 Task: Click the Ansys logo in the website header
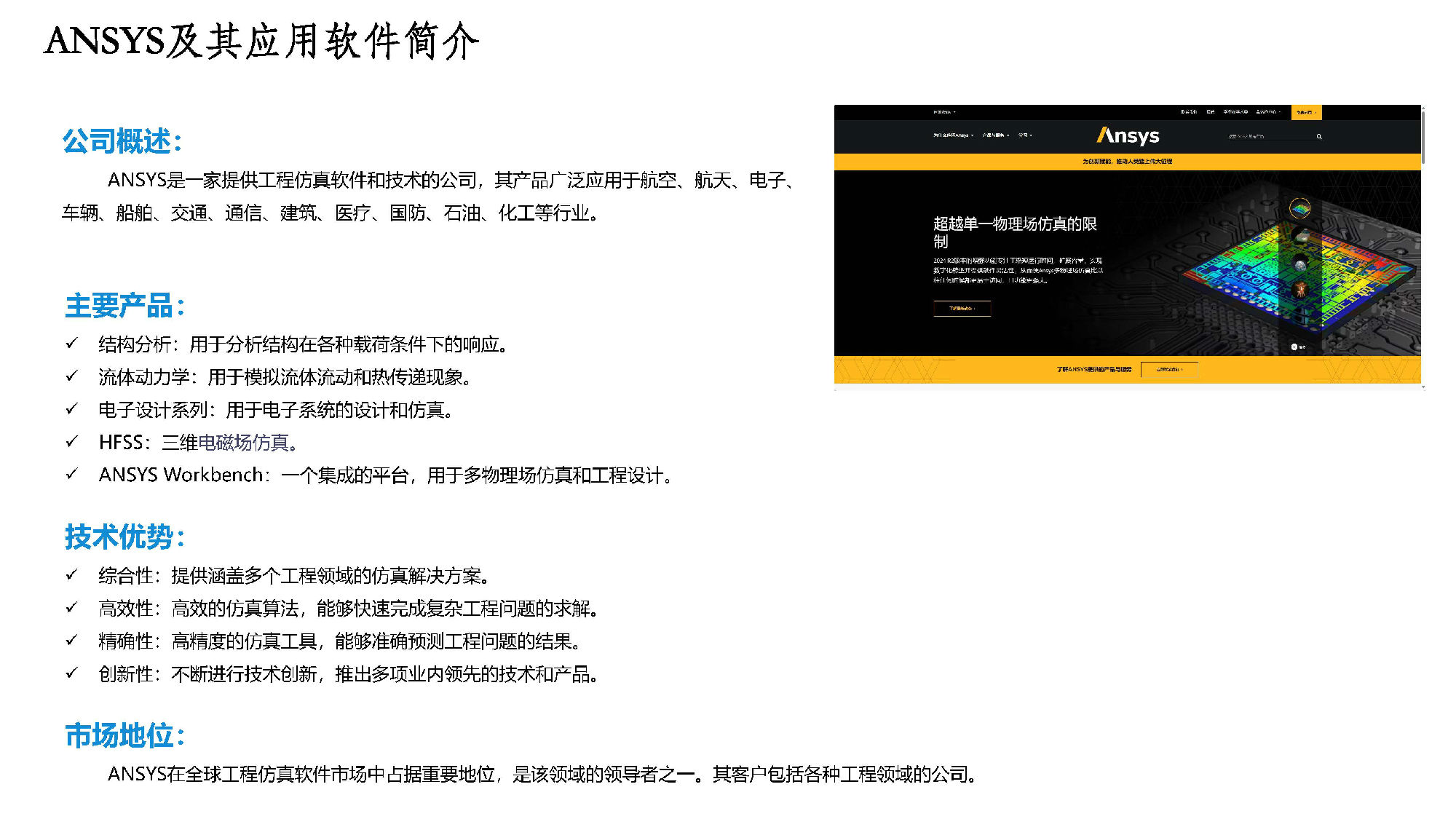[1128, 136]
